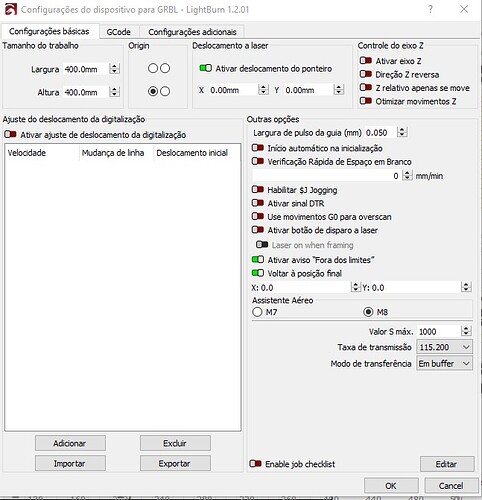Toggle Habilitar $J Jogging switch

pyautogui.click(x=258, y=190)
